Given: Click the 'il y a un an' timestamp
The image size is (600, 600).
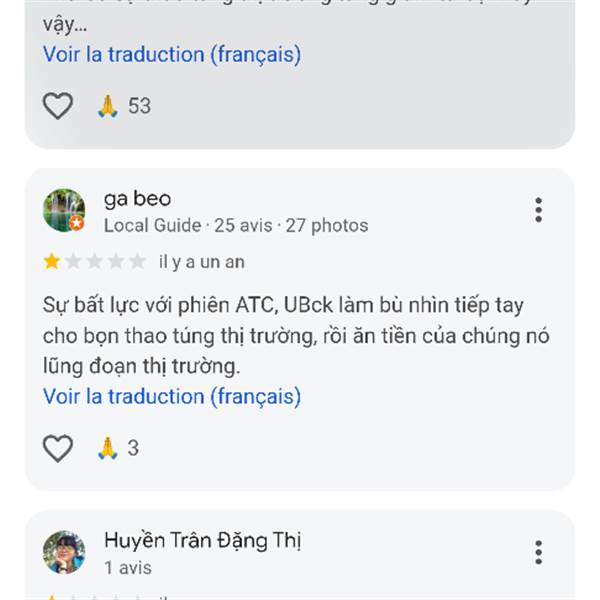Looking at the screenshot, I should point(201,262).
